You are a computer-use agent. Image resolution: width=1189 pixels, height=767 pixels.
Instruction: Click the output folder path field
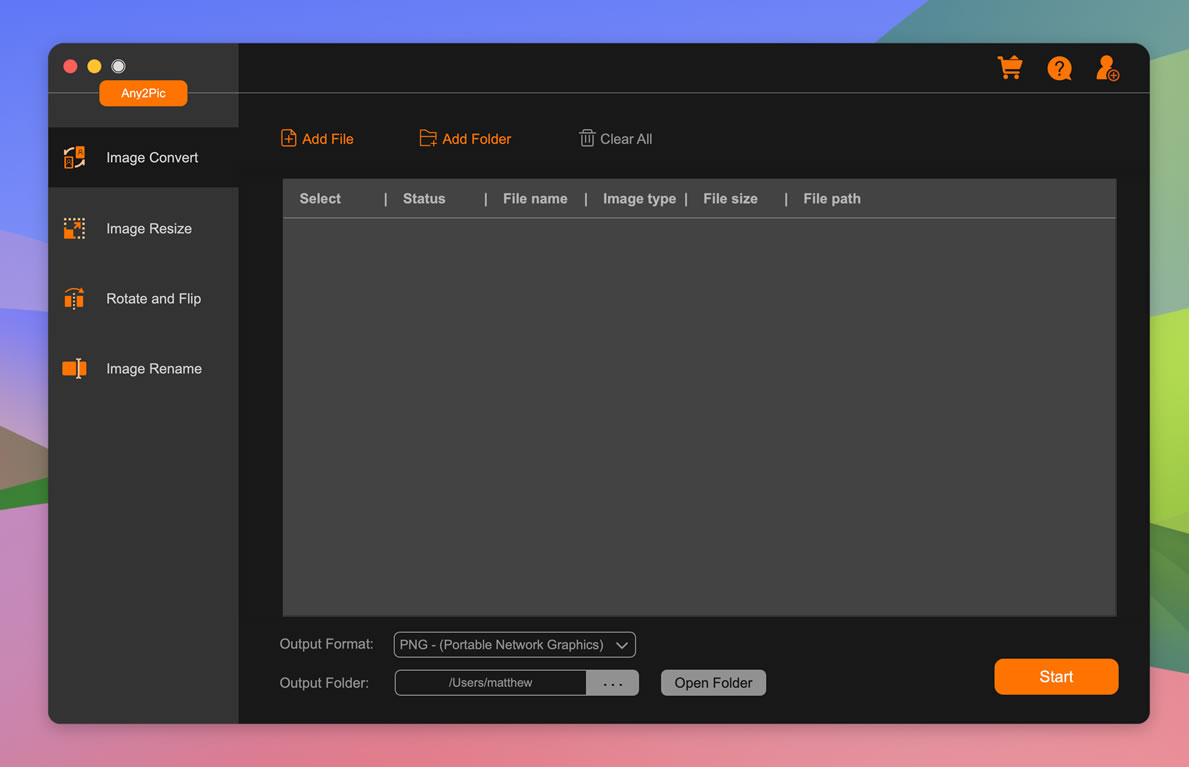(489, 682)
